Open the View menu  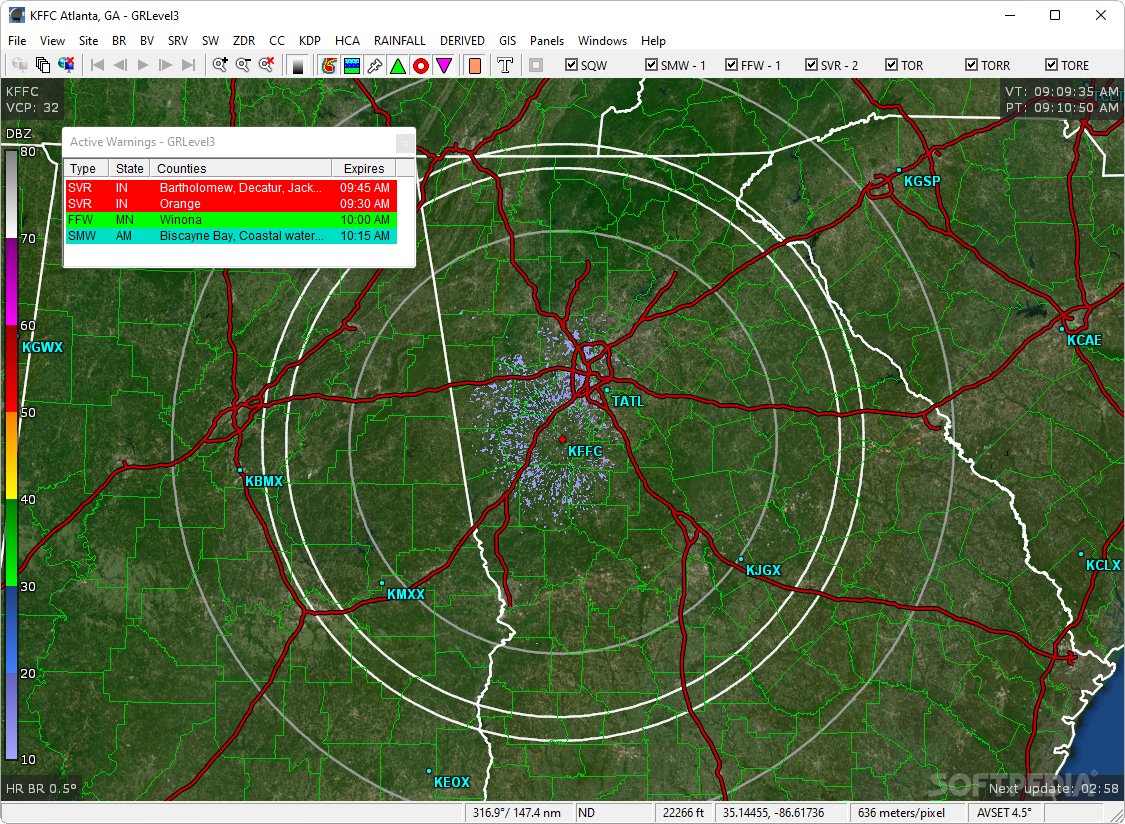52,41
